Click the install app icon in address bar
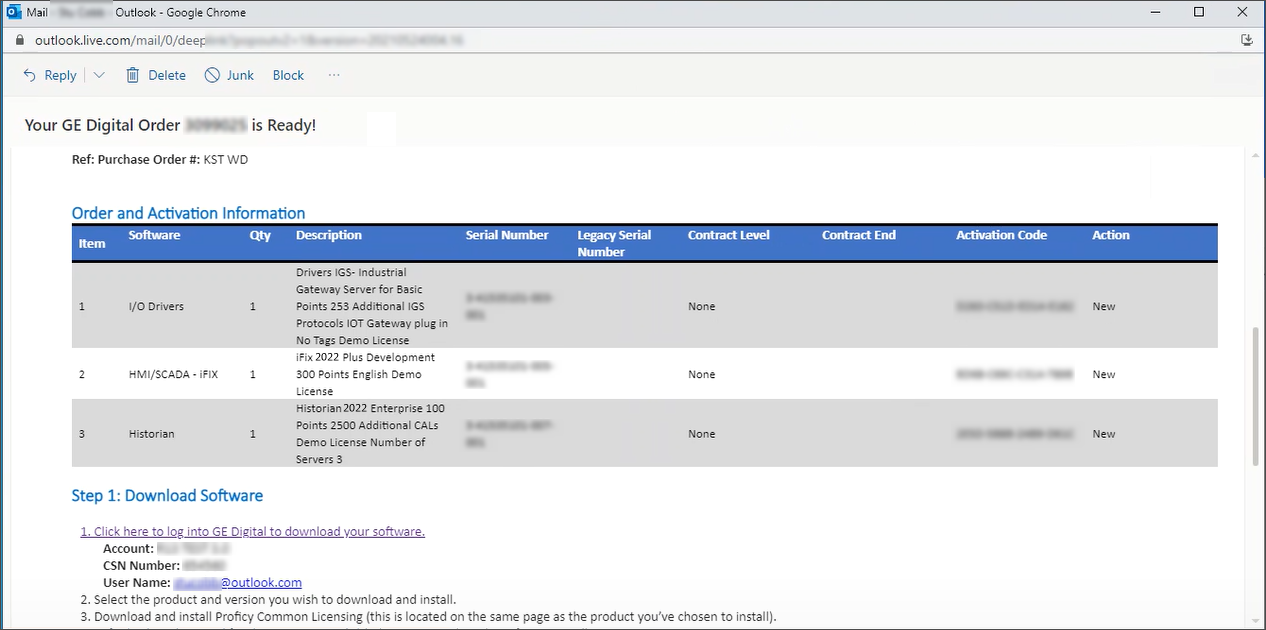The width and height of the screenshot is (1266, 630). pos(1247,41)
